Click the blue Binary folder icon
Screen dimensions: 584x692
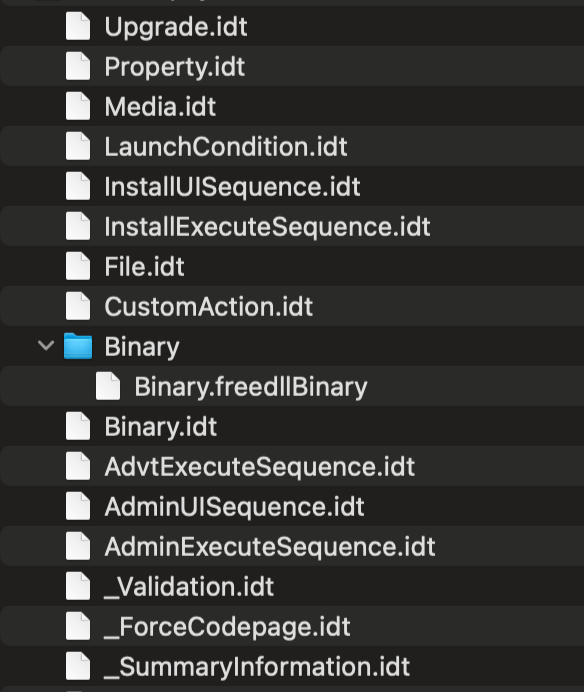point(78,346)
